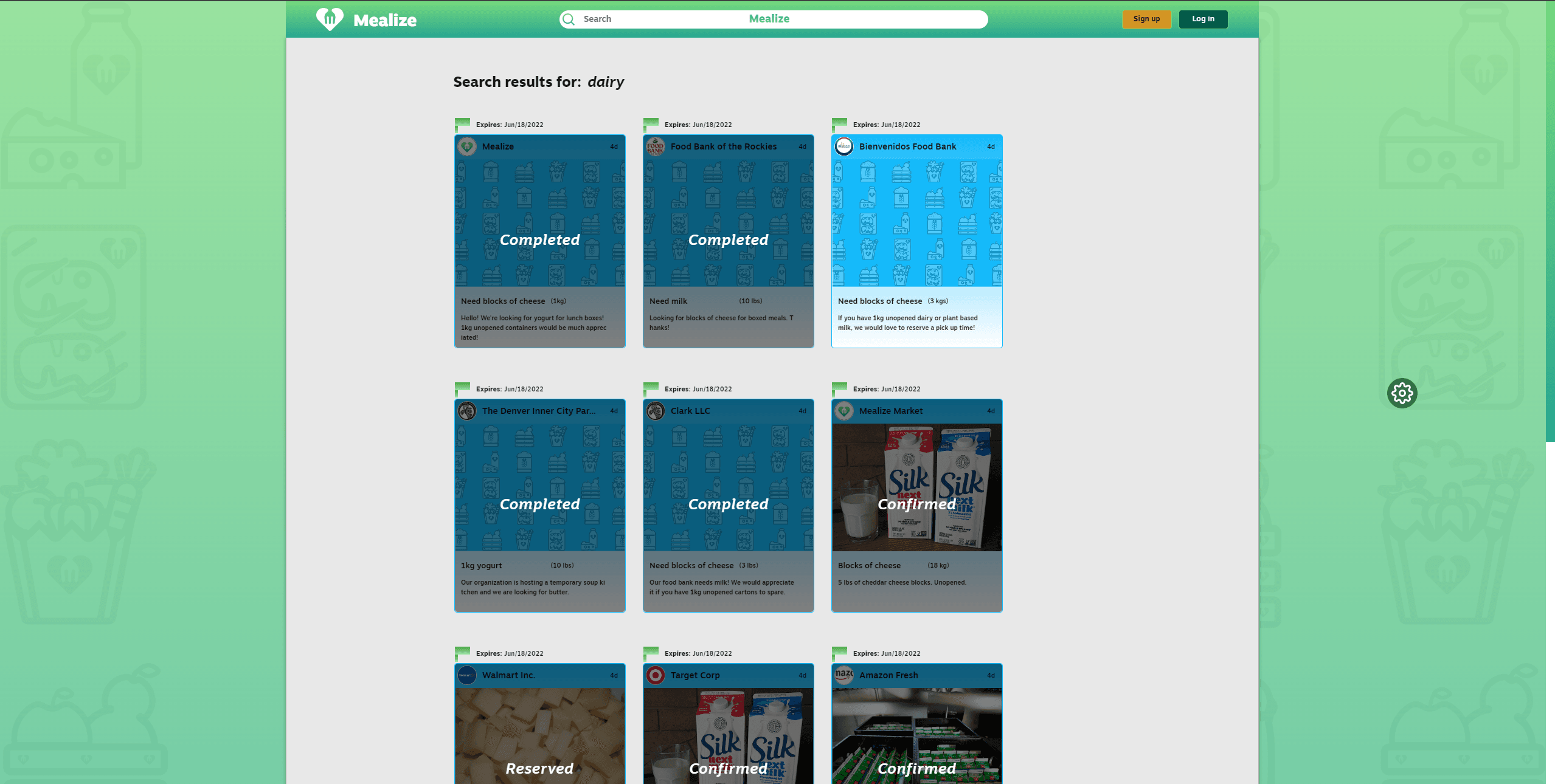Open The Denver Inner City Par... poster name
The height and width of the screenshot is (784, 1555).
[x=538, y=411]
